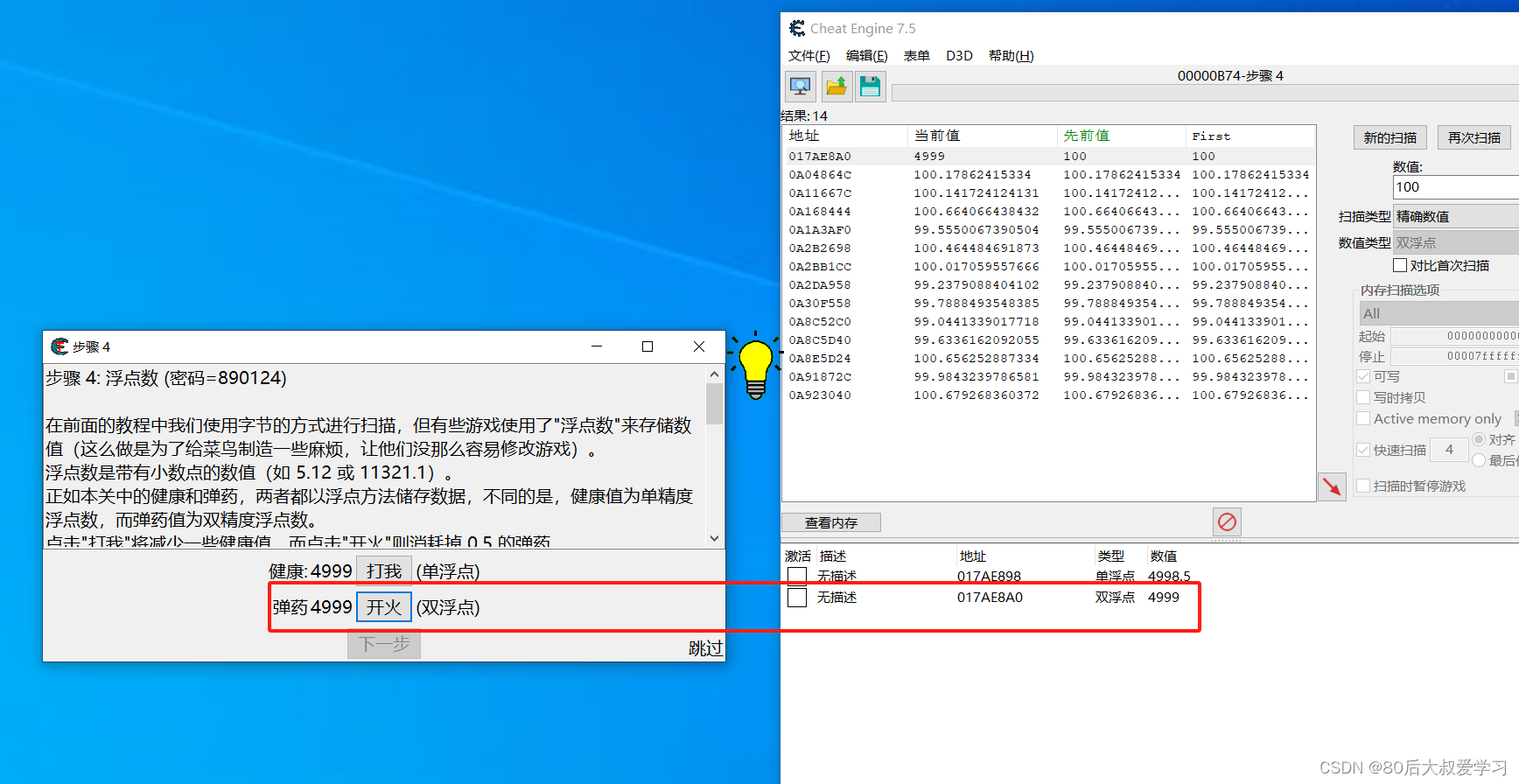
Task: Activate checkbox for address 017AE8A0 row
Action: coord(797,597)
